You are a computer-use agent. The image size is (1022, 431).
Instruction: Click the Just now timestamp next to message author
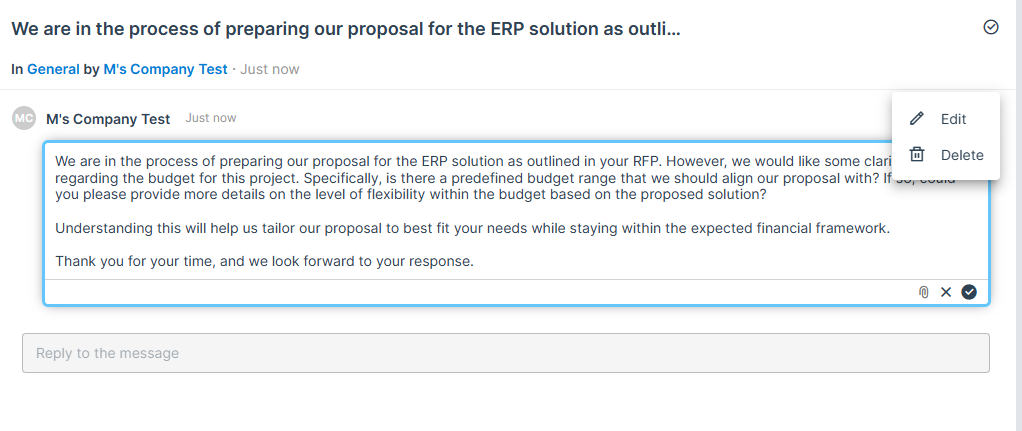click(x=211, y=118)
